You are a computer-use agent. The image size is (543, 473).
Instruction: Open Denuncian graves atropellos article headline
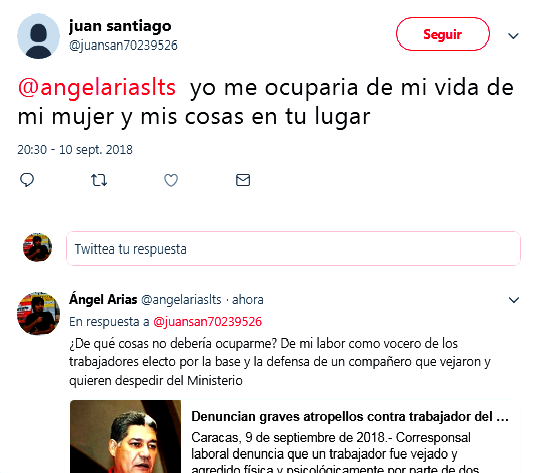(350, 417)
